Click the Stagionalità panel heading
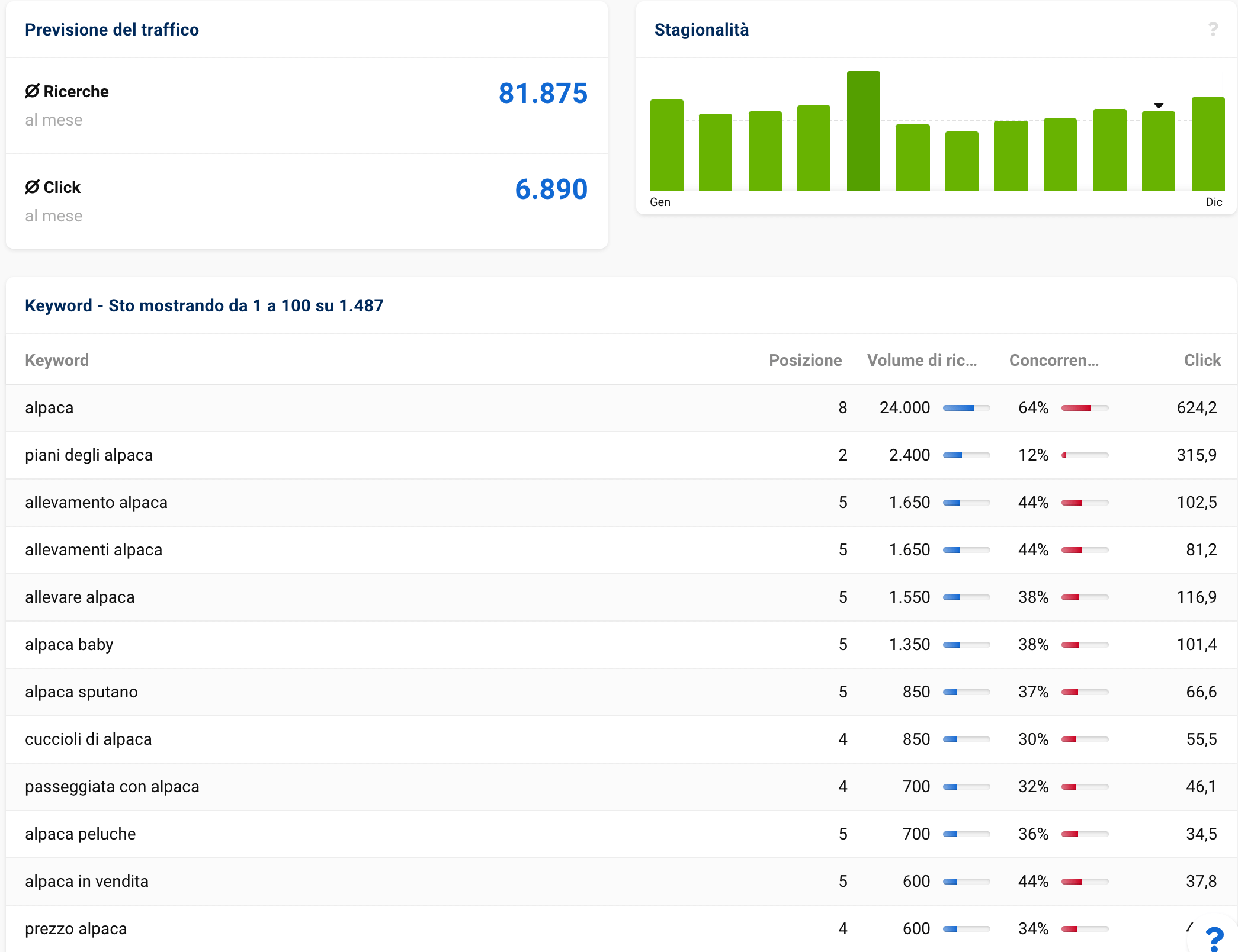The image size is (1238, 952). coord(701,30)
